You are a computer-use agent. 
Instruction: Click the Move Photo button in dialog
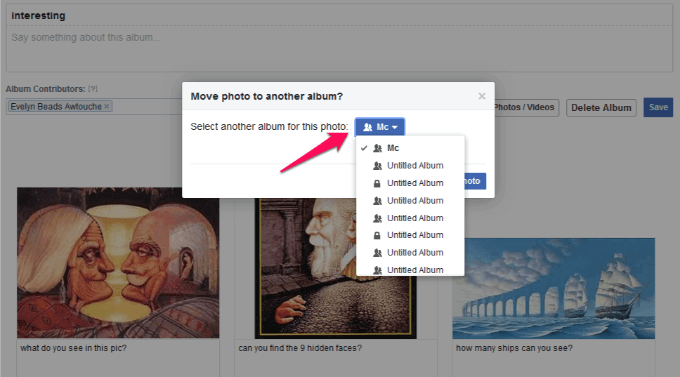coord(475,181)
